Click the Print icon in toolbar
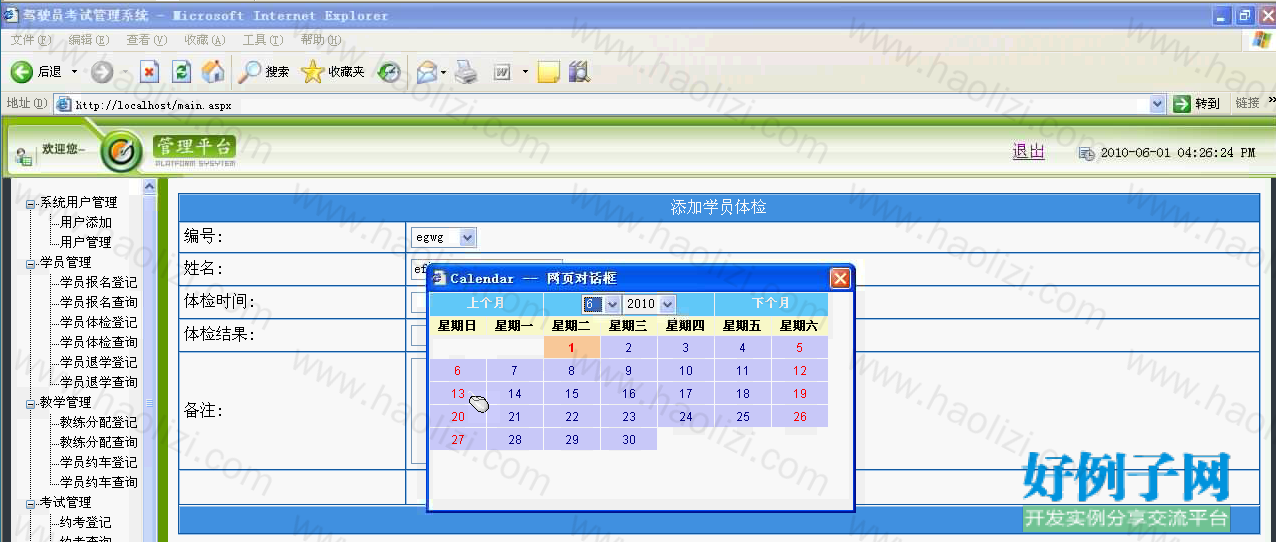 (466, 72)
